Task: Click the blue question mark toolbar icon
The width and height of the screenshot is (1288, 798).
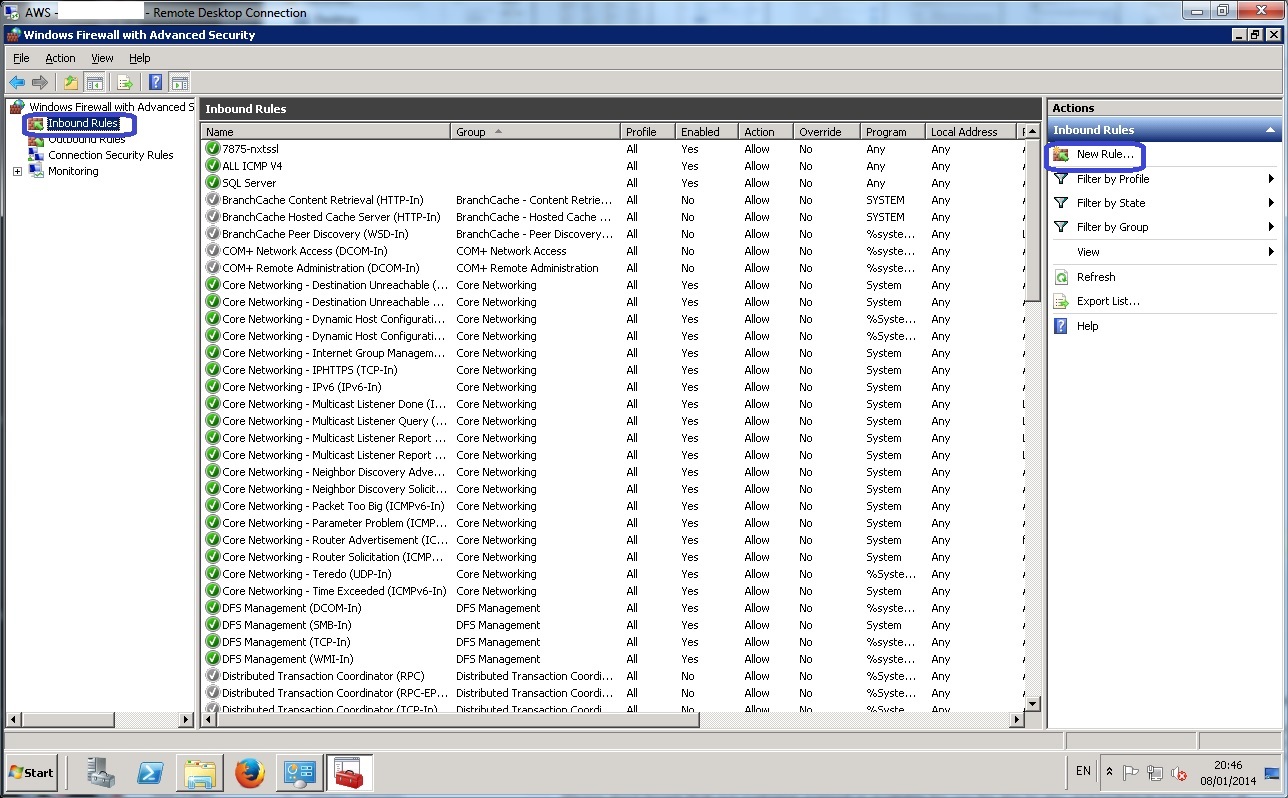Action: (155, 83)
